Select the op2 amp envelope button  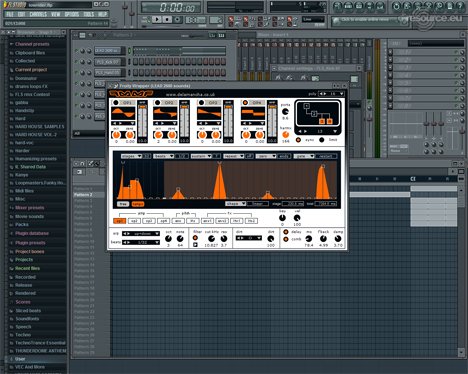point(134,221)
